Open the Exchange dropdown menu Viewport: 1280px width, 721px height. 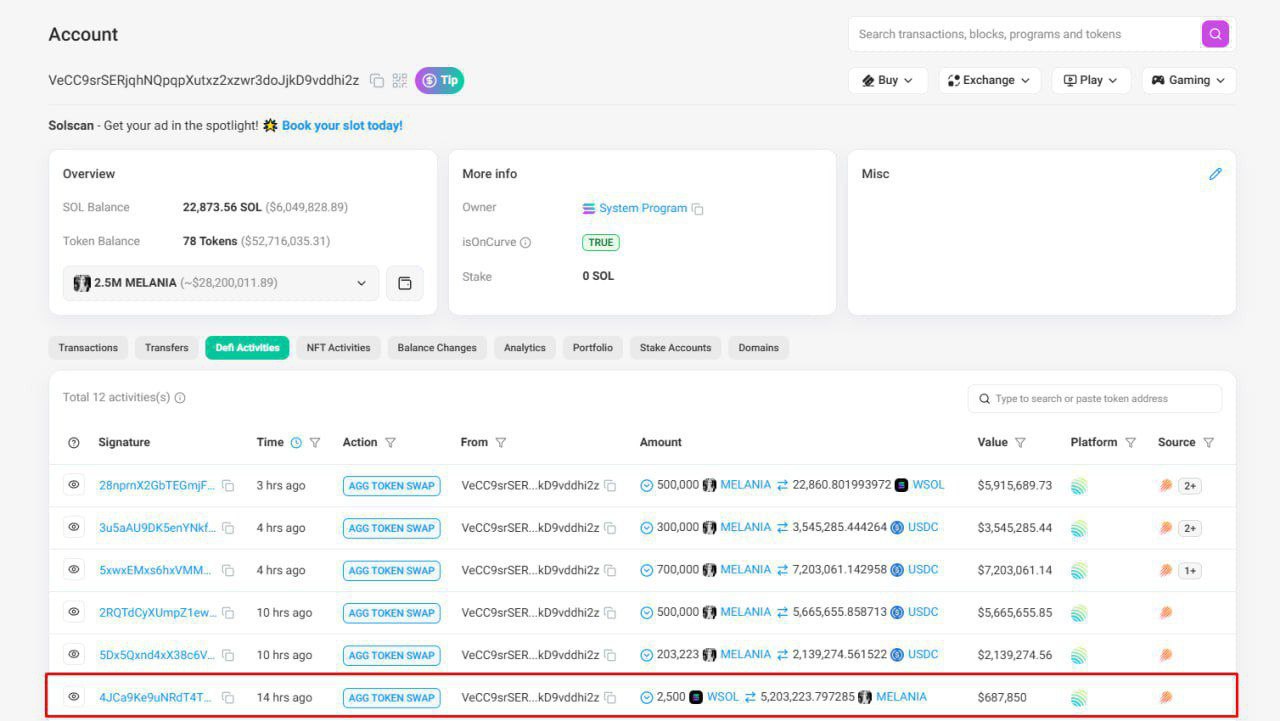(x=989, y=81)
